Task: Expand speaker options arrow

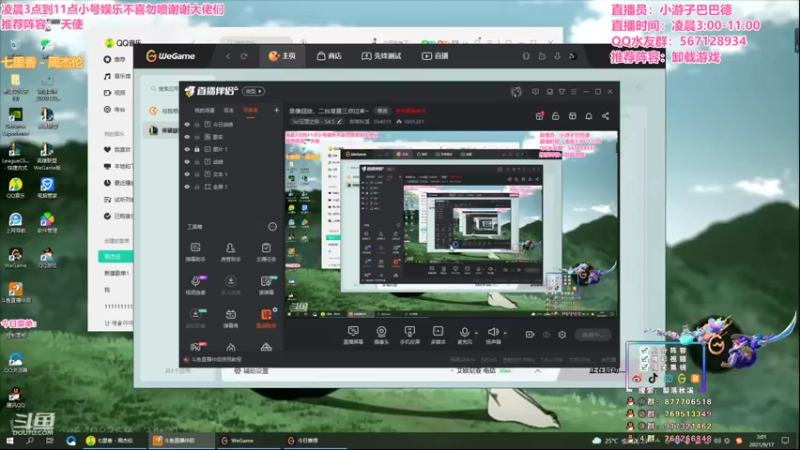Action: click(x=505, y=333)
